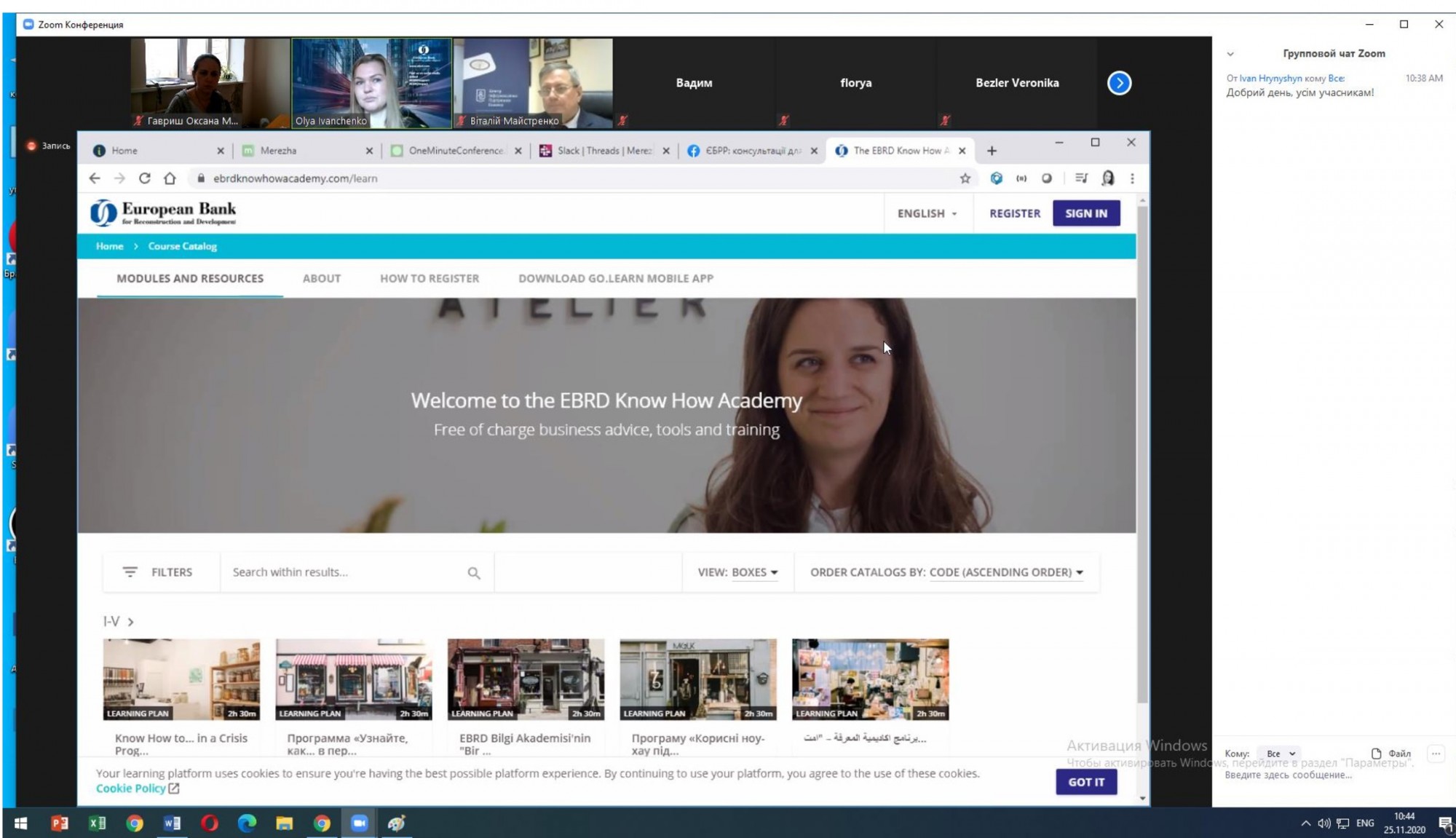Open Excel from the taskbar
Screen dimensions: 1456x838
(97, 823)
